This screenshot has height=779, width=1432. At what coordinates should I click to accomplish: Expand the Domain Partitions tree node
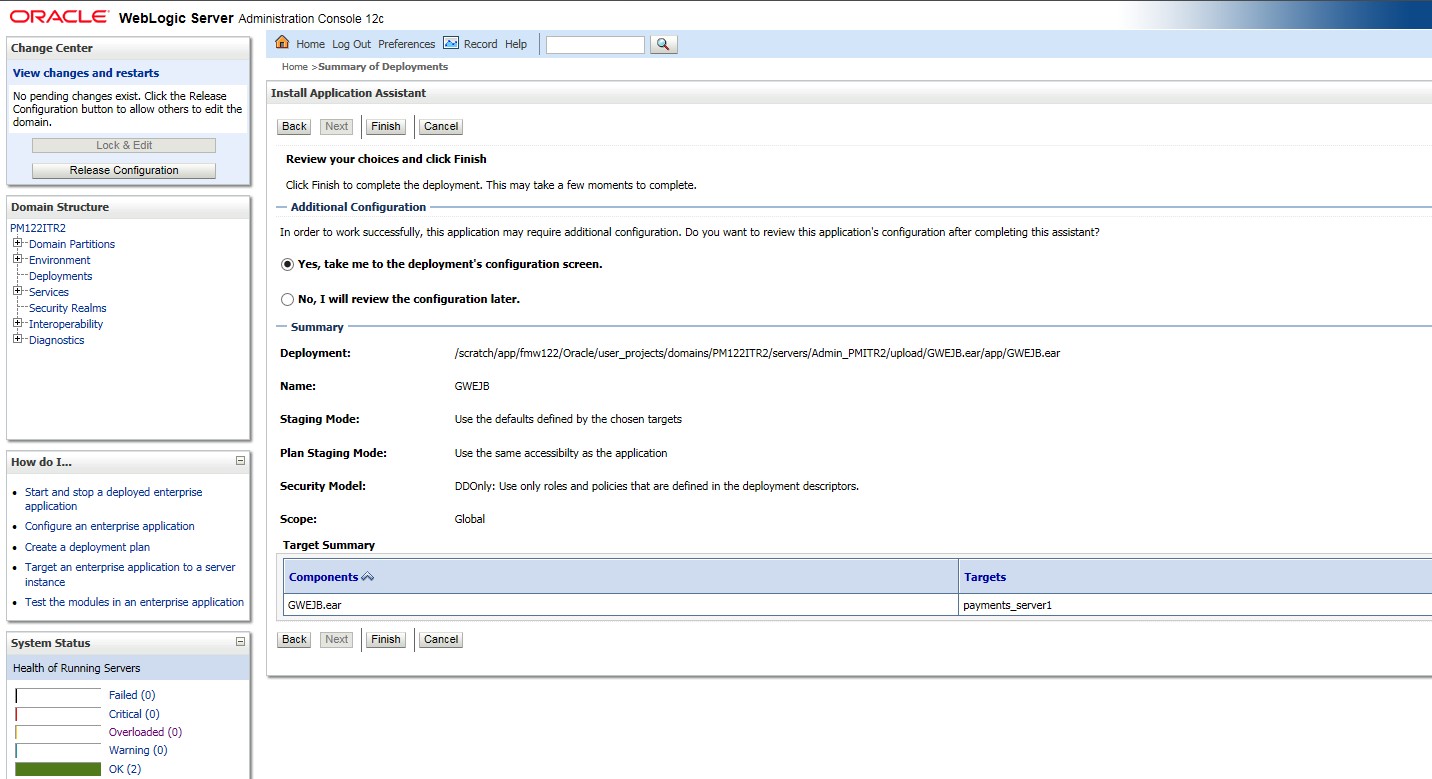click(17, 243)
